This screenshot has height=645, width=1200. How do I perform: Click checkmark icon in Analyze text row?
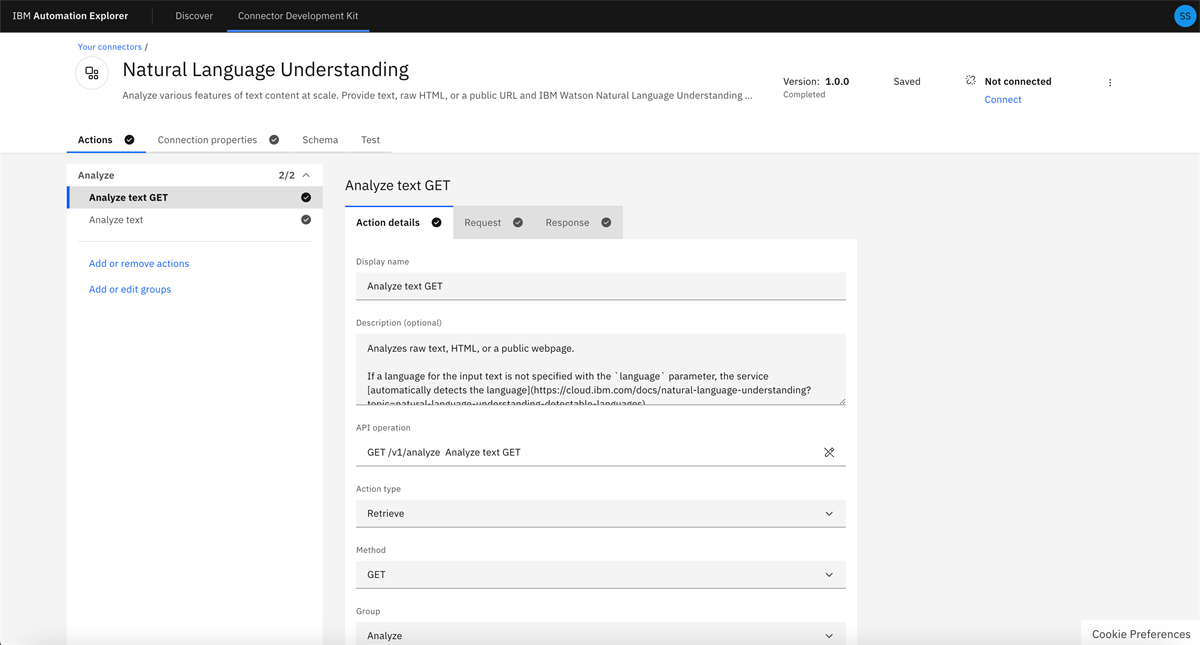tap(306, 220)
